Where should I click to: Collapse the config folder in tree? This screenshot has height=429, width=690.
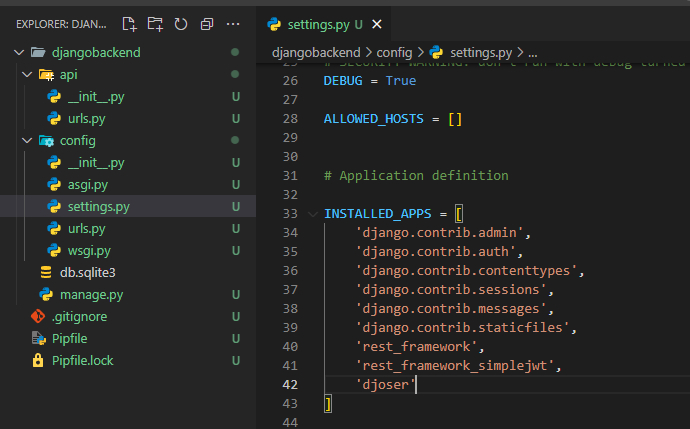pyautogui.click(x=28, y=140)
